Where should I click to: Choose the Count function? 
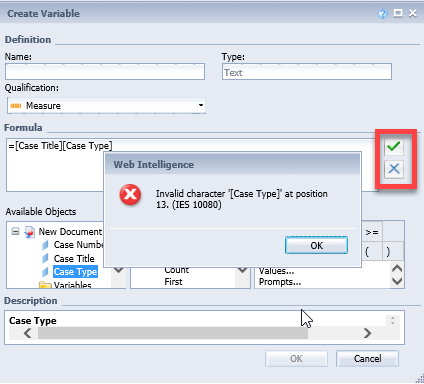(177, 270)
